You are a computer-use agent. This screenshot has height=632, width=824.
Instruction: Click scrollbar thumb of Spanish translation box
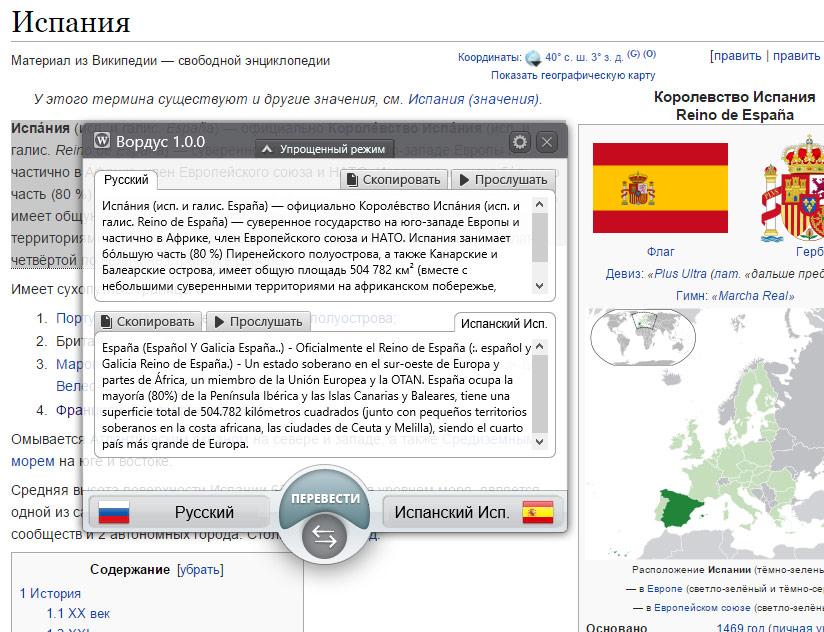coord(540,394)
